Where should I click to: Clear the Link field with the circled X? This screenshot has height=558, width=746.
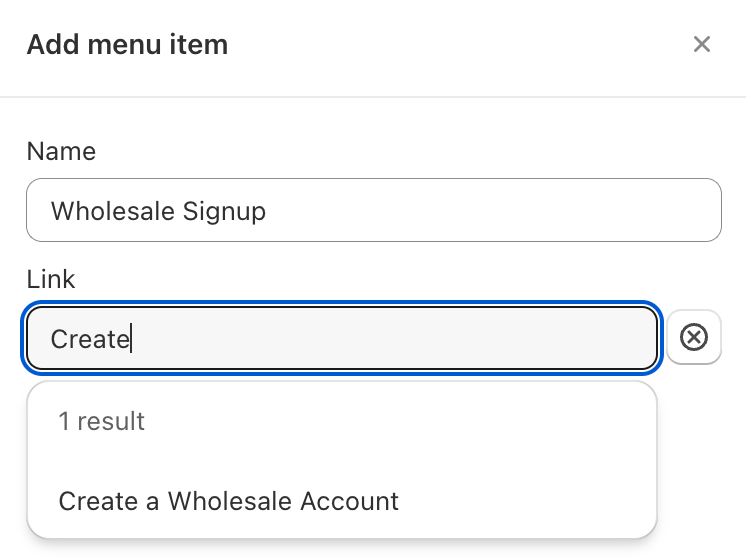[x=693, y=339]
